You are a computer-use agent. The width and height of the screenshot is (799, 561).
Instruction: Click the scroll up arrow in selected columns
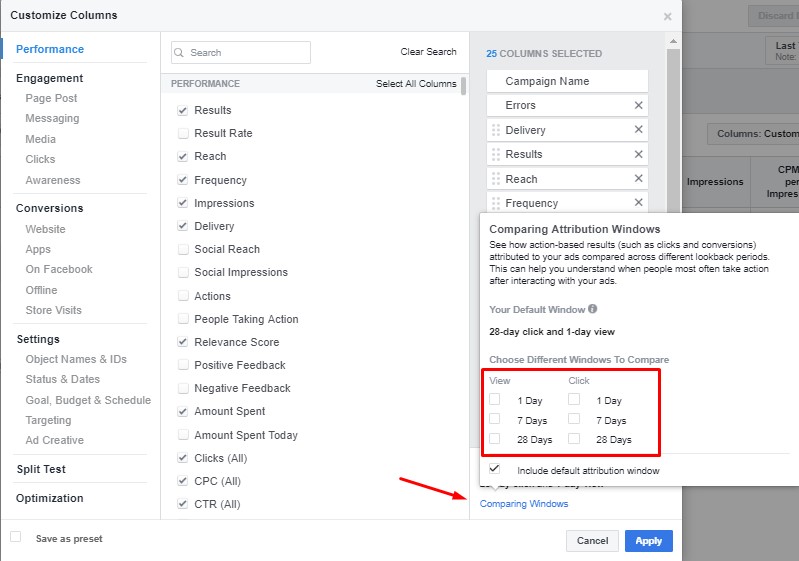(673, 41)
